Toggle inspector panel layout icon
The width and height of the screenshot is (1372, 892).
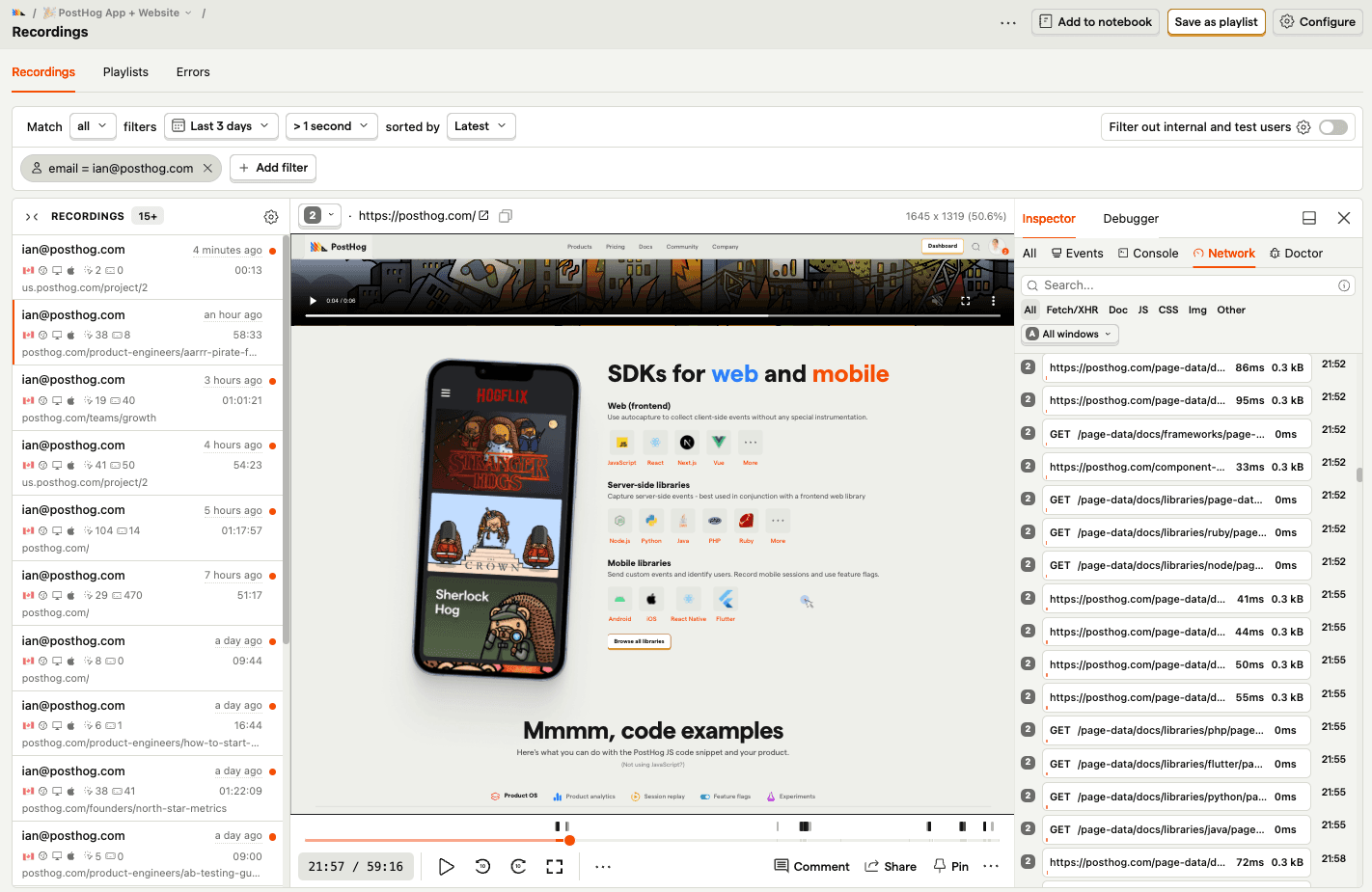(x=1309, y=218)
